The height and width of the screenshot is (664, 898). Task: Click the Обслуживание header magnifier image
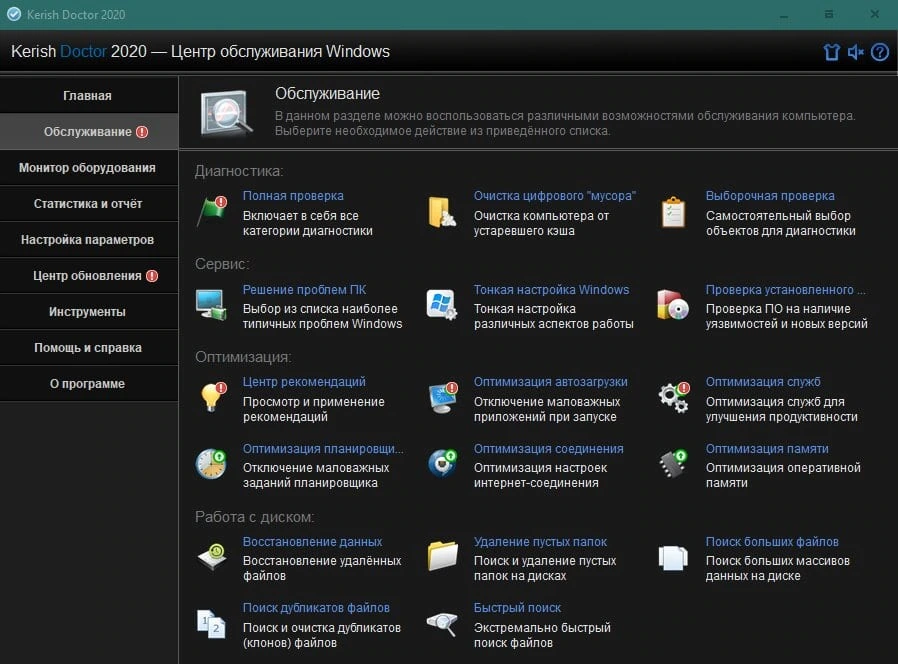(x=227, y=113)
